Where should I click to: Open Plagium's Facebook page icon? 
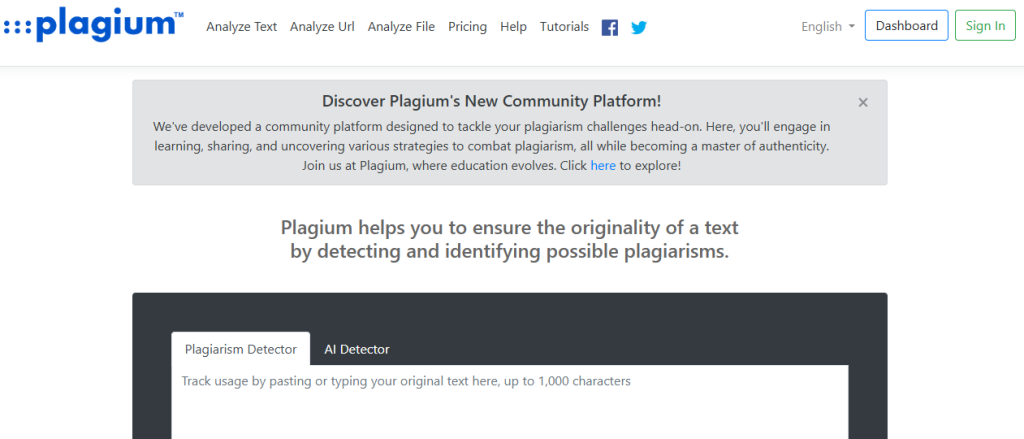[609, 27]
